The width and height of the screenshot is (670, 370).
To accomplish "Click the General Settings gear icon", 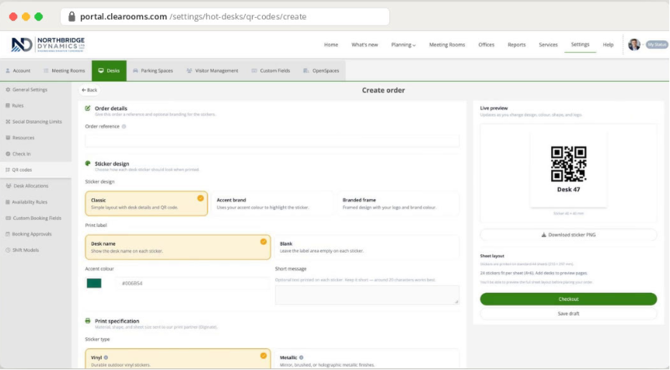I will tap(8, 90).
